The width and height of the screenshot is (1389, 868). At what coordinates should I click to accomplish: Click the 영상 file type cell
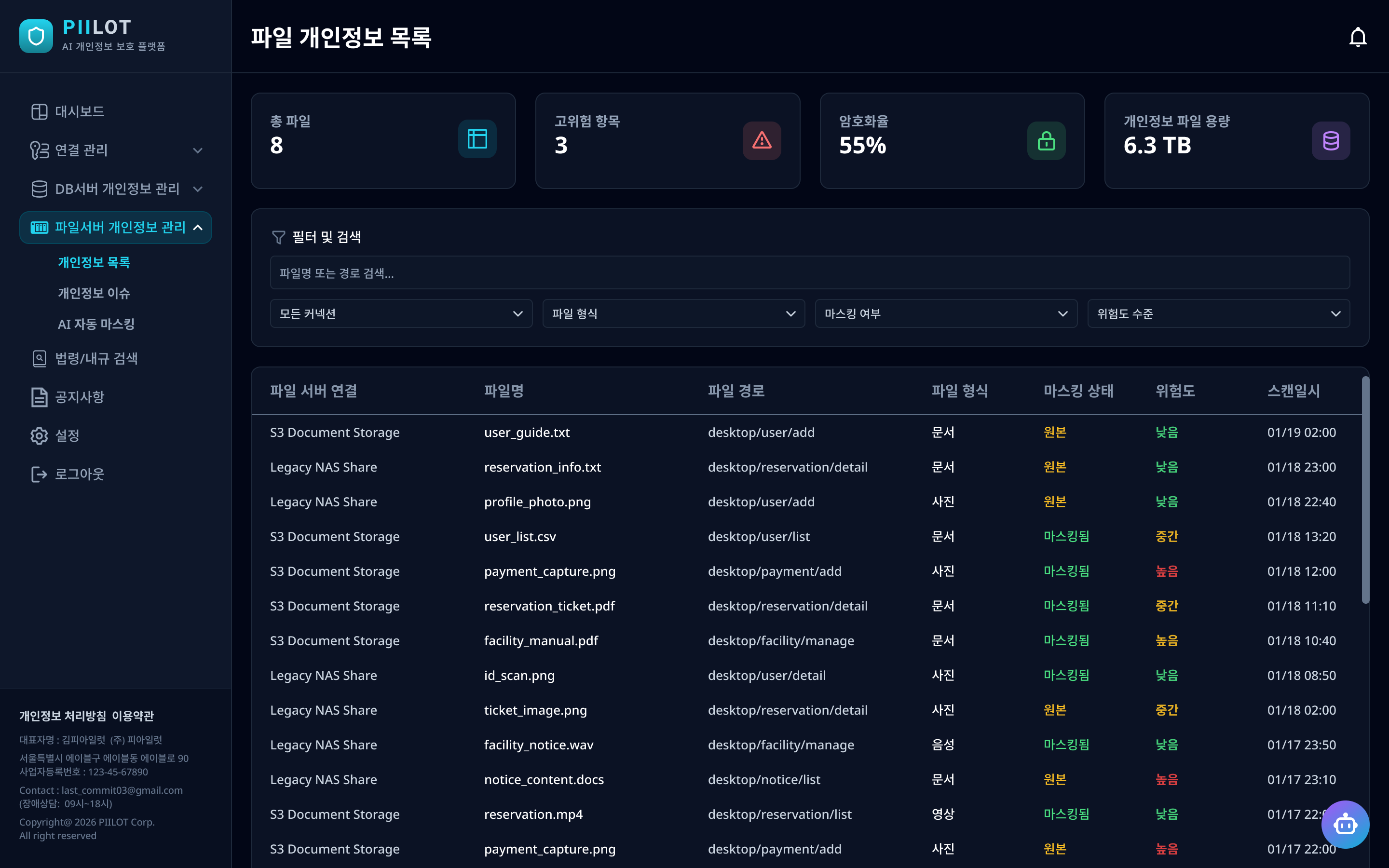(x=943, y=814)
